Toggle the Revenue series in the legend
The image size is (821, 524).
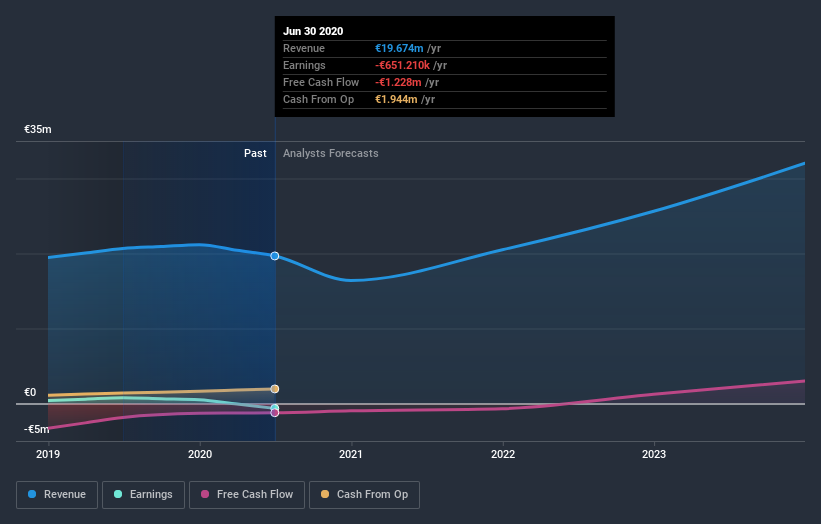coord(57,495)
